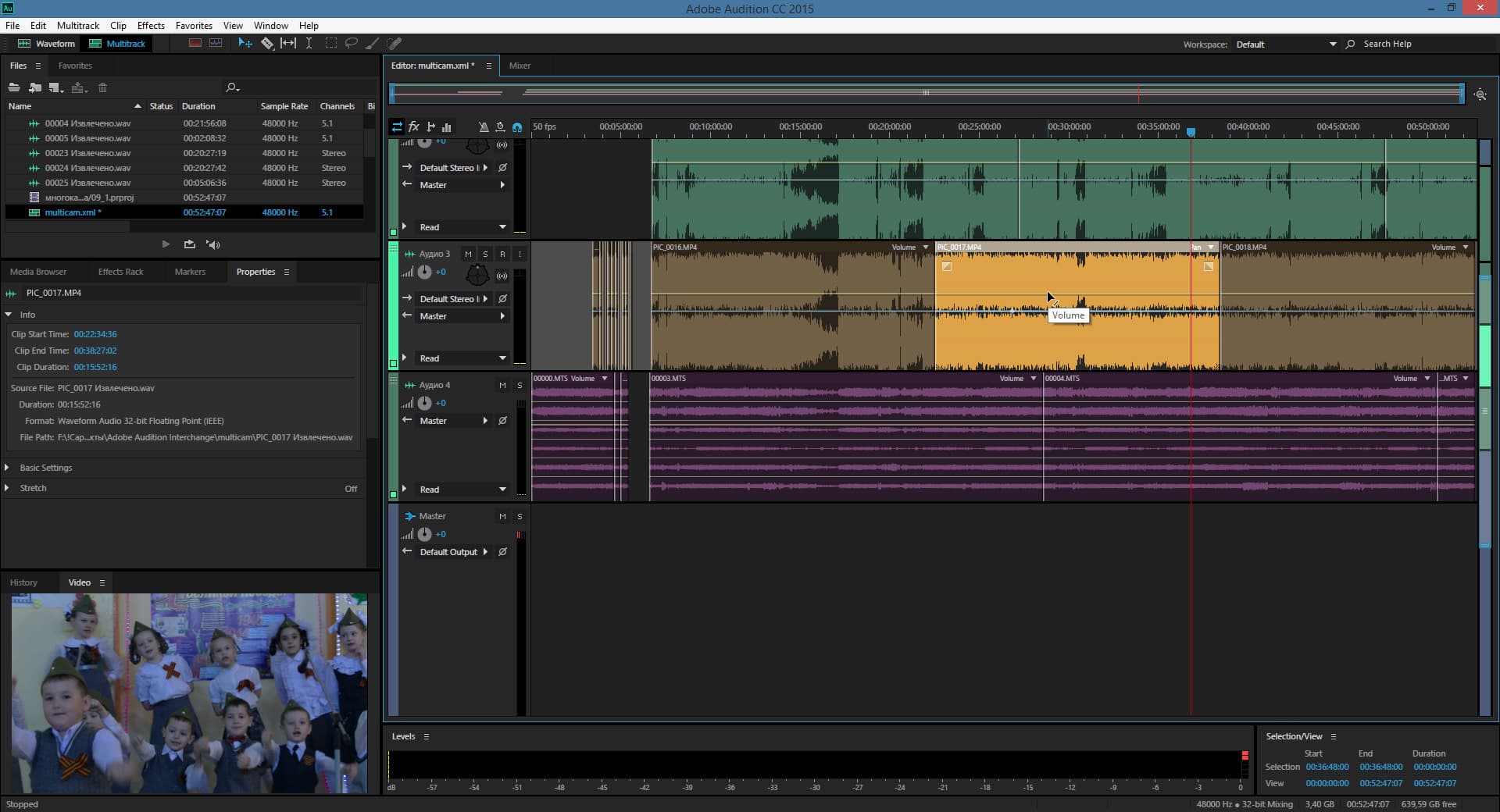Click the Open File folder icon
Viewport: 1500px width, 812px height.
(14, 87)
